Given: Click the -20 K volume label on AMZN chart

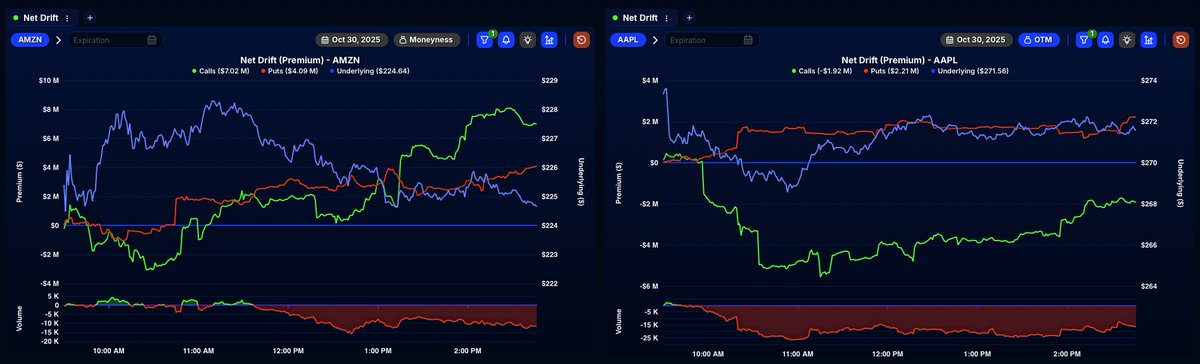Looking at the screenshot, I should click(50, 342).
